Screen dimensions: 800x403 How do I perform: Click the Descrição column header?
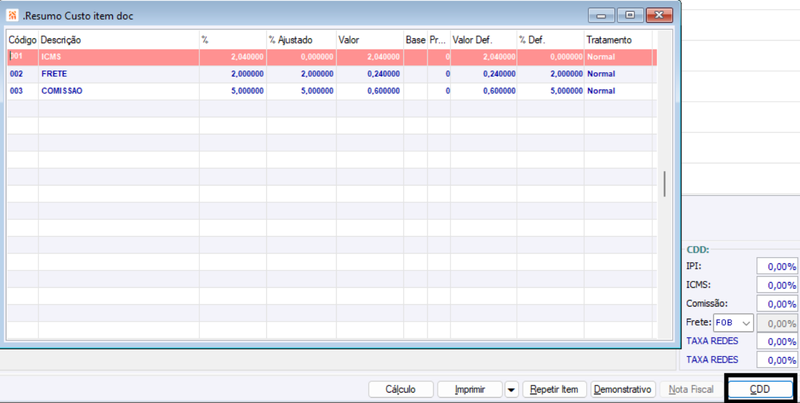(x=119, y=40)
